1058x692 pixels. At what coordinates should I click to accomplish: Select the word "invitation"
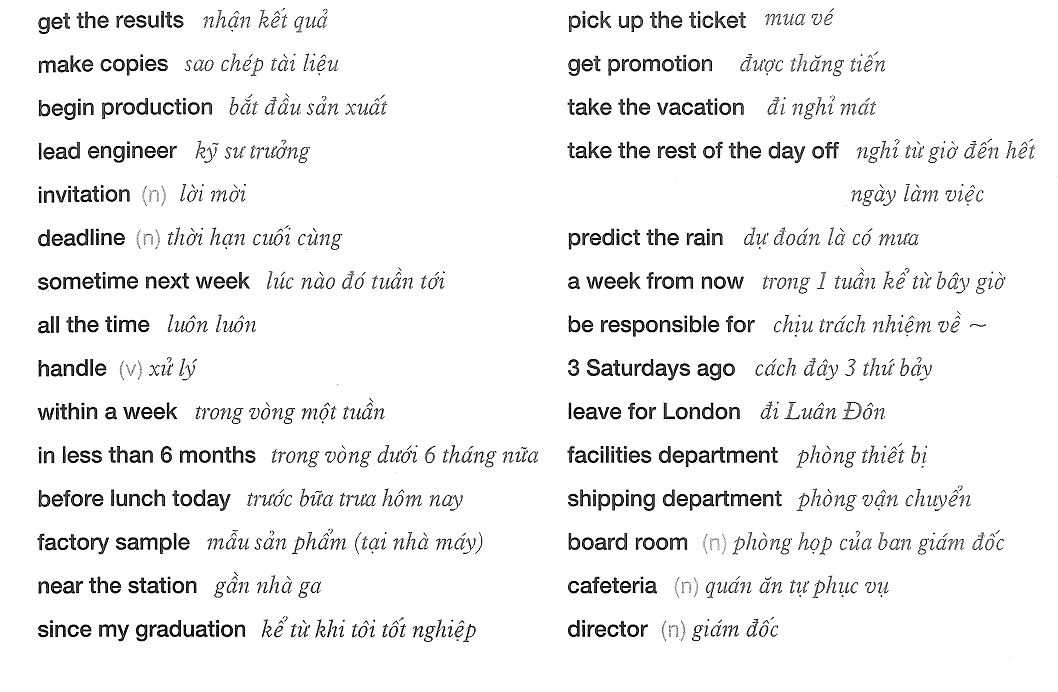(x=84, y=194)
